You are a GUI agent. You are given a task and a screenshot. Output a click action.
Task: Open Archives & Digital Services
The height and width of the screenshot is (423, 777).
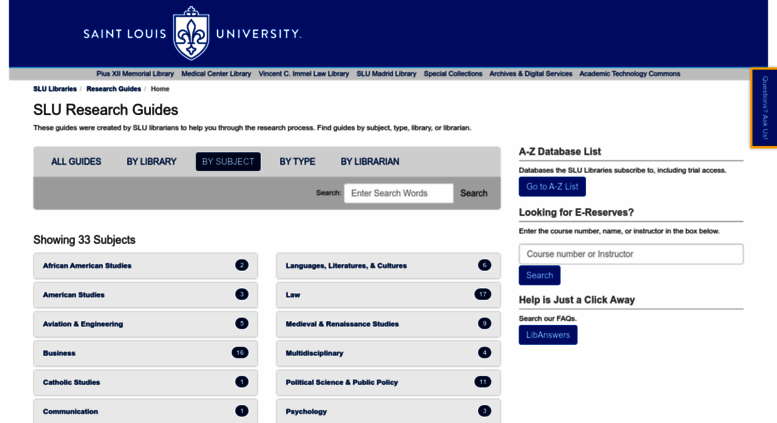[531, 74]
